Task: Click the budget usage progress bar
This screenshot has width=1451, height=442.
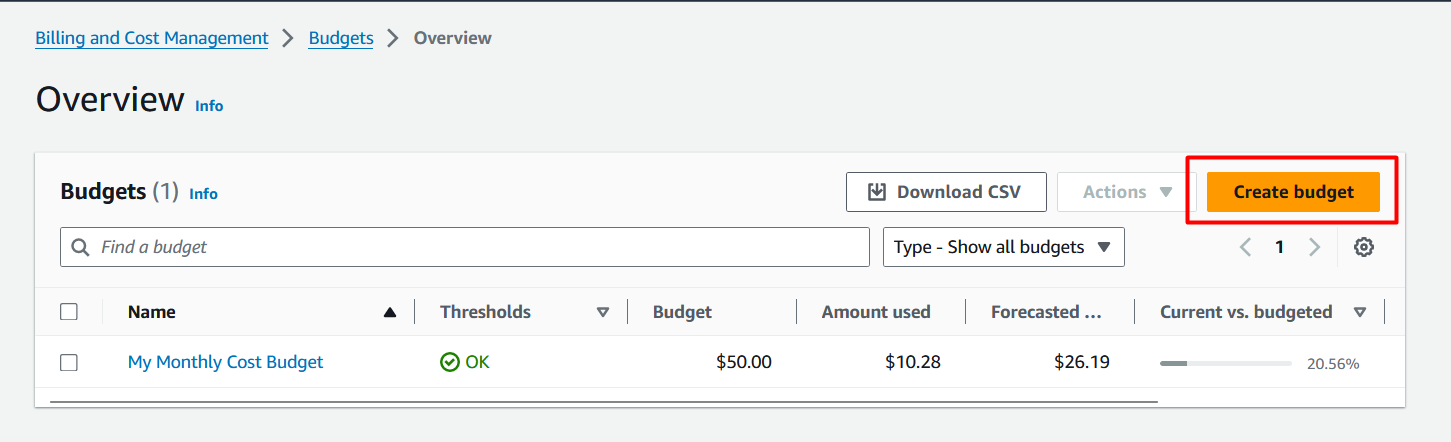Action: [x=1226, y=363]
